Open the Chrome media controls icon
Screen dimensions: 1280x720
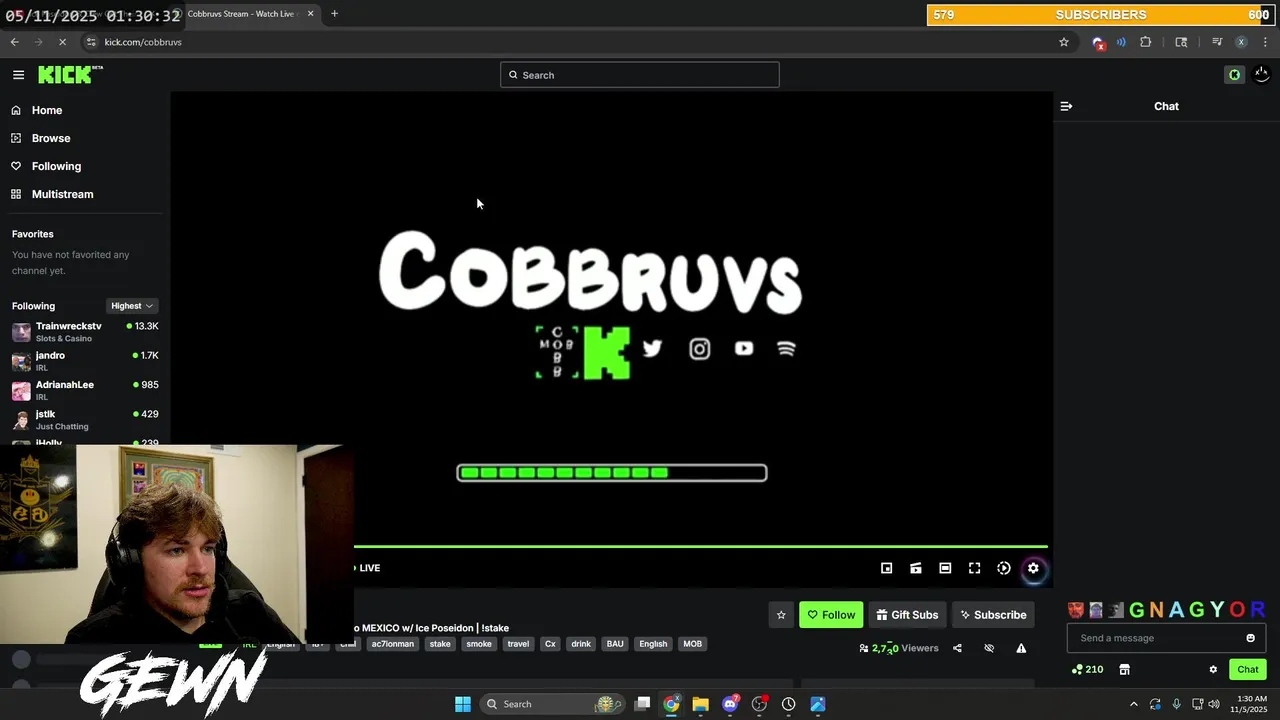coord(1217,42)
